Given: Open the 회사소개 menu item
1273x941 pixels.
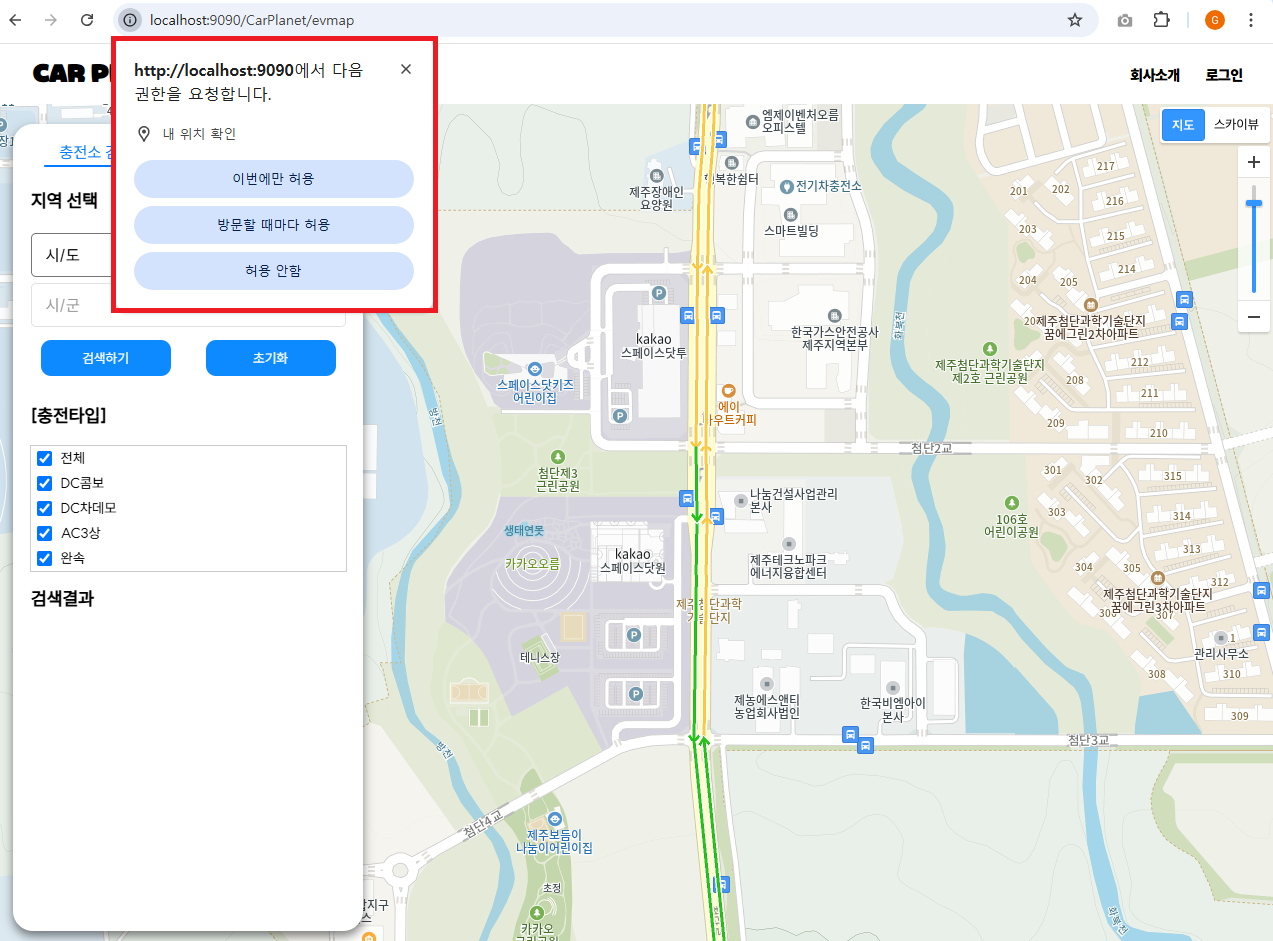Looking at the screenshot, I should (x=1155, y=75).
